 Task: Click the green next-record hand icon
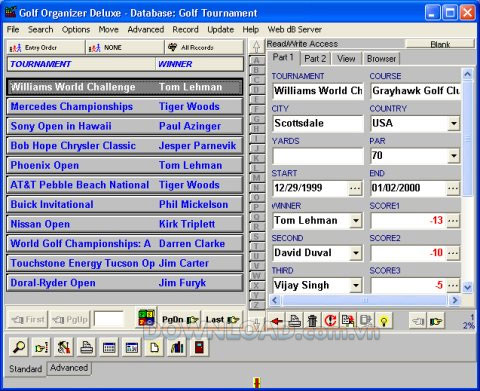click(436, 321)
